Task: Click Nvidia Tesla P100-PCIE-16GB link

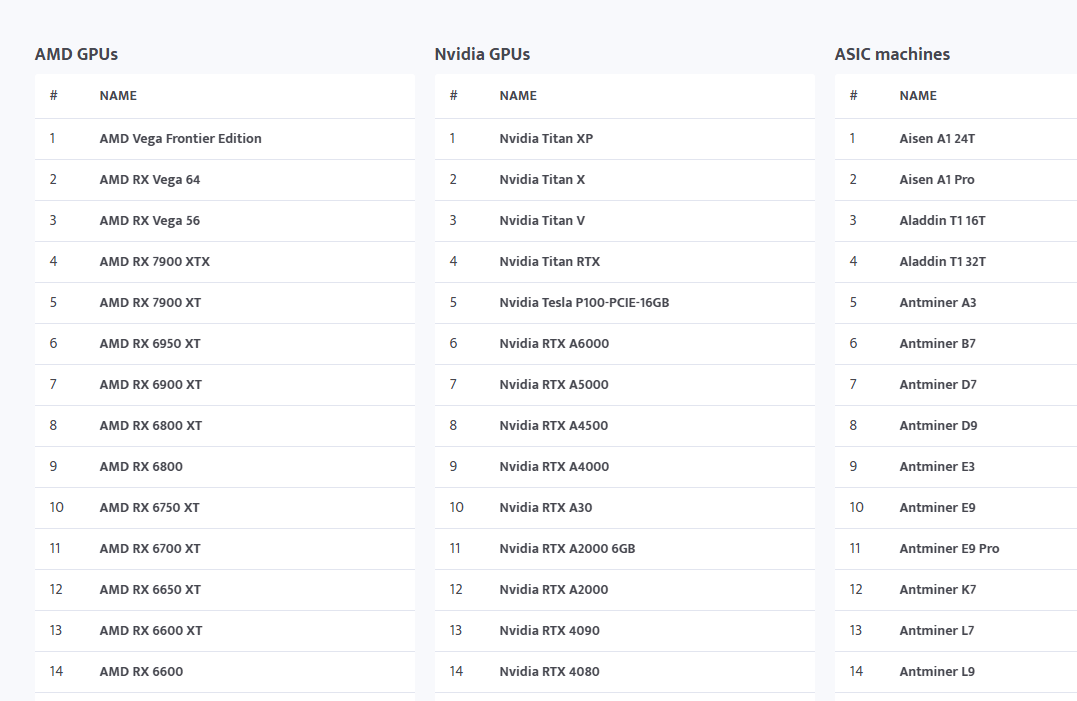Action: coord(584,303)
